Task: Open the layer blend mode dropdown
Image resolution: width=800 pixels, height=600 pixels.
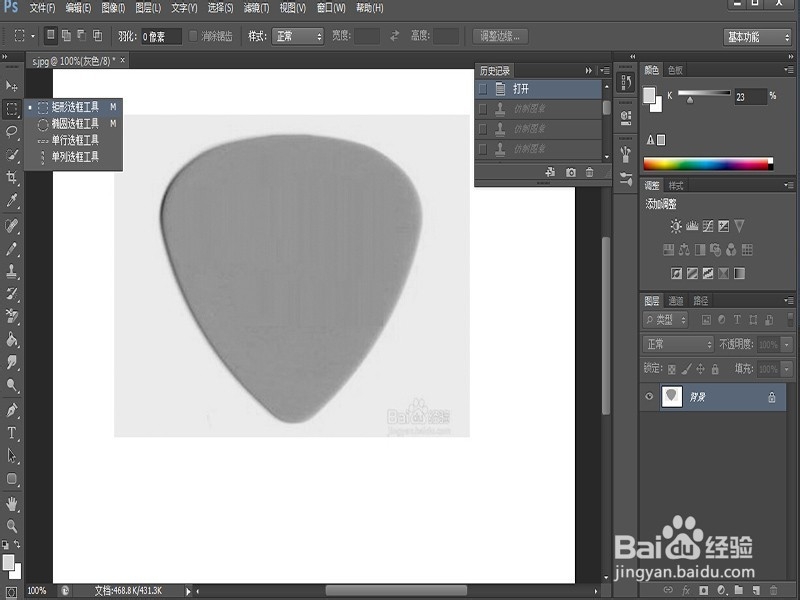Action: (678, 344)
